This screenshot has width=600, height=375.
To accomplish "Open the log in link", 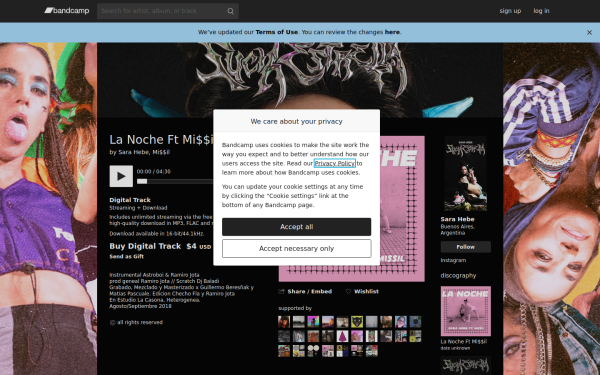I will click(x=541, y=11).
